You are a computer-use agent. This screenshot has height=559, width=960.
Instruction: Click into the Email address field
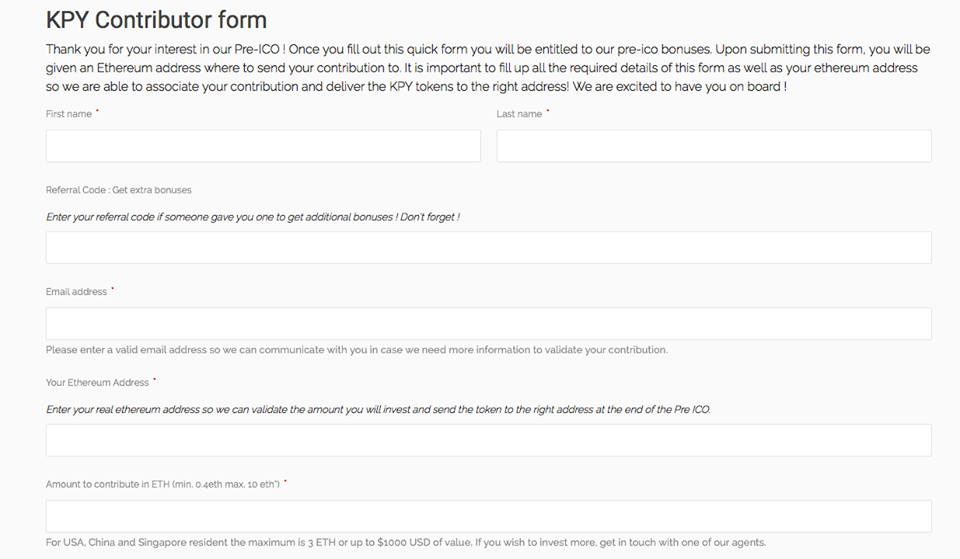pos(489,323)
